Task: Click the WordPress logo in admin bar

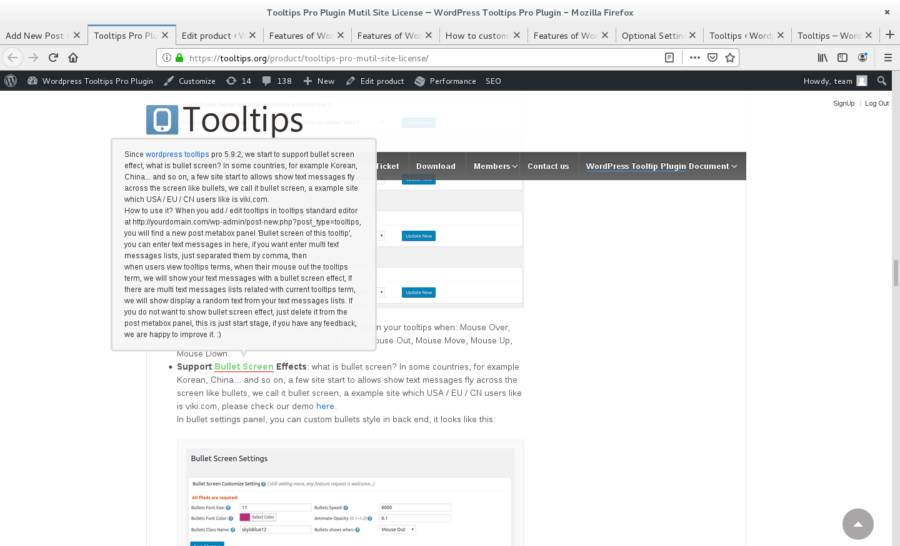Action: coord(10,81)
